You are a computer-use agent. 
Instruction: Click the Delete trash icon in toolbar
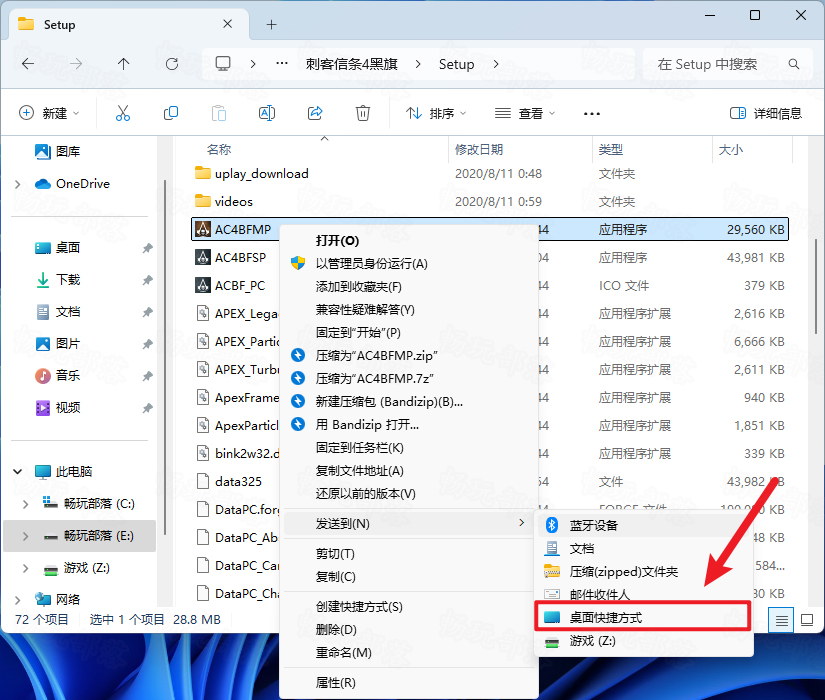tap(363, 113)
